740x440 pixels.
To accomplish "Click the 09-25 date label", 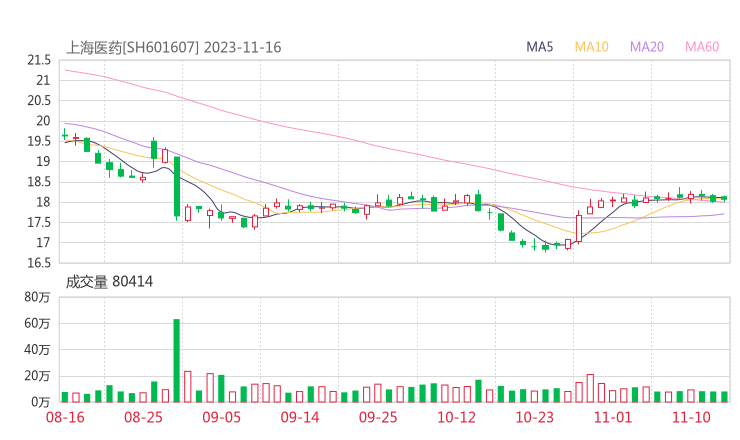I will point(378,417).
